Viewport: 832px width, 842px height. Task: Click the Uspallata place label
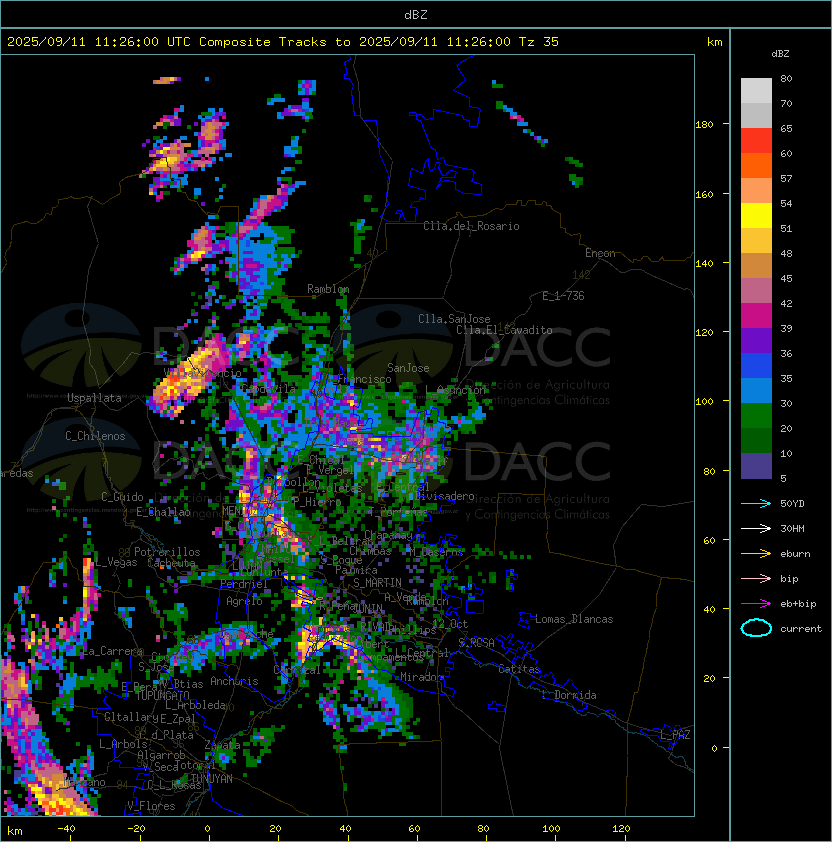[94, 398]
